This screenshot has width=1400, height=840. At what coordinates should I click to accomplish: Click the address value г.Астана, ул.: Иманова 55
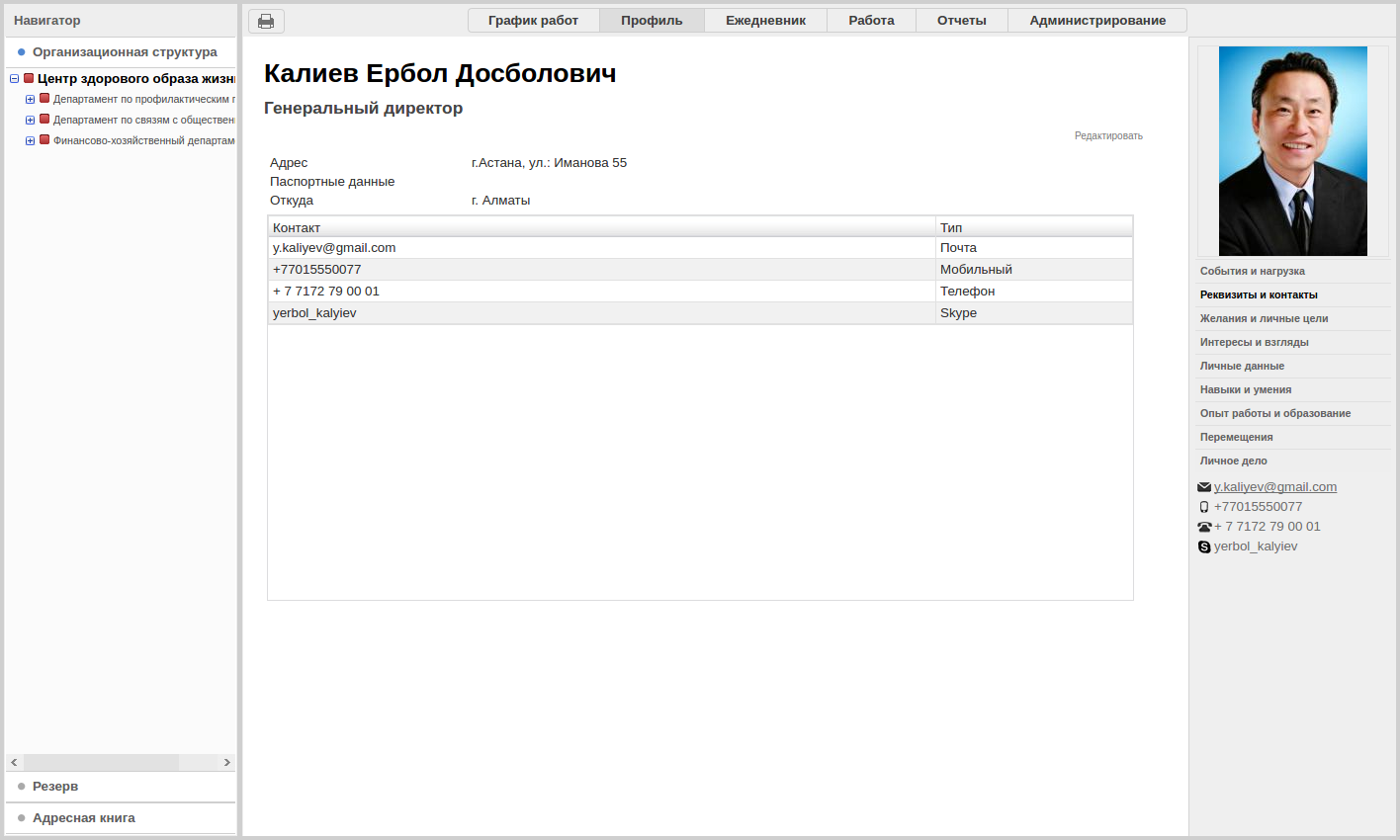[x=549, y=163]
